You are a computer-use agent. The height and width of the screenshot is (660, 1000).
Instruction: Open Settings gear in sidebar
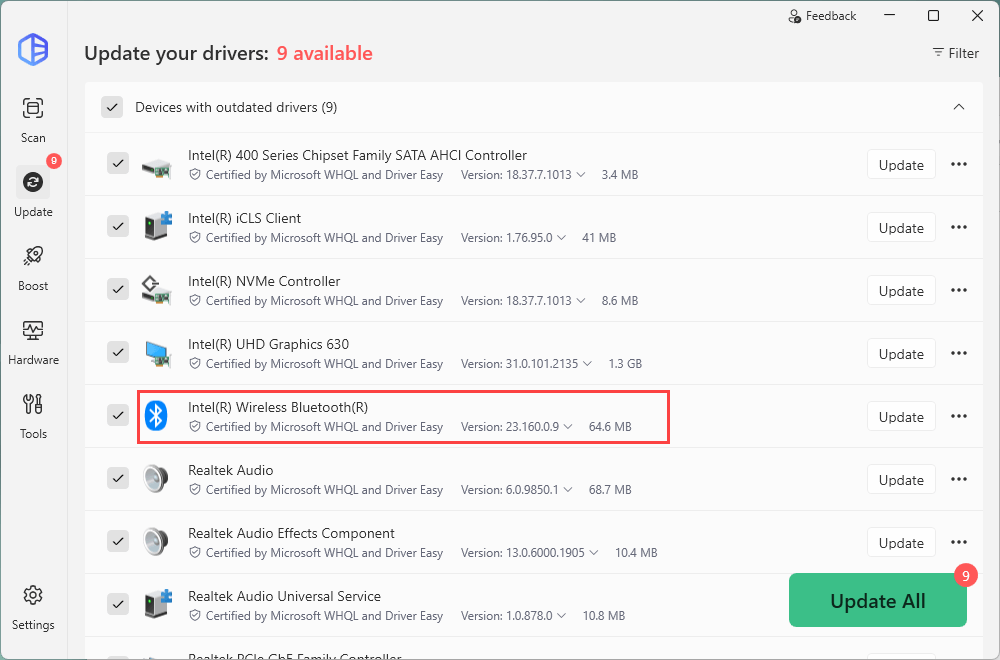click(x=33, y=605)
